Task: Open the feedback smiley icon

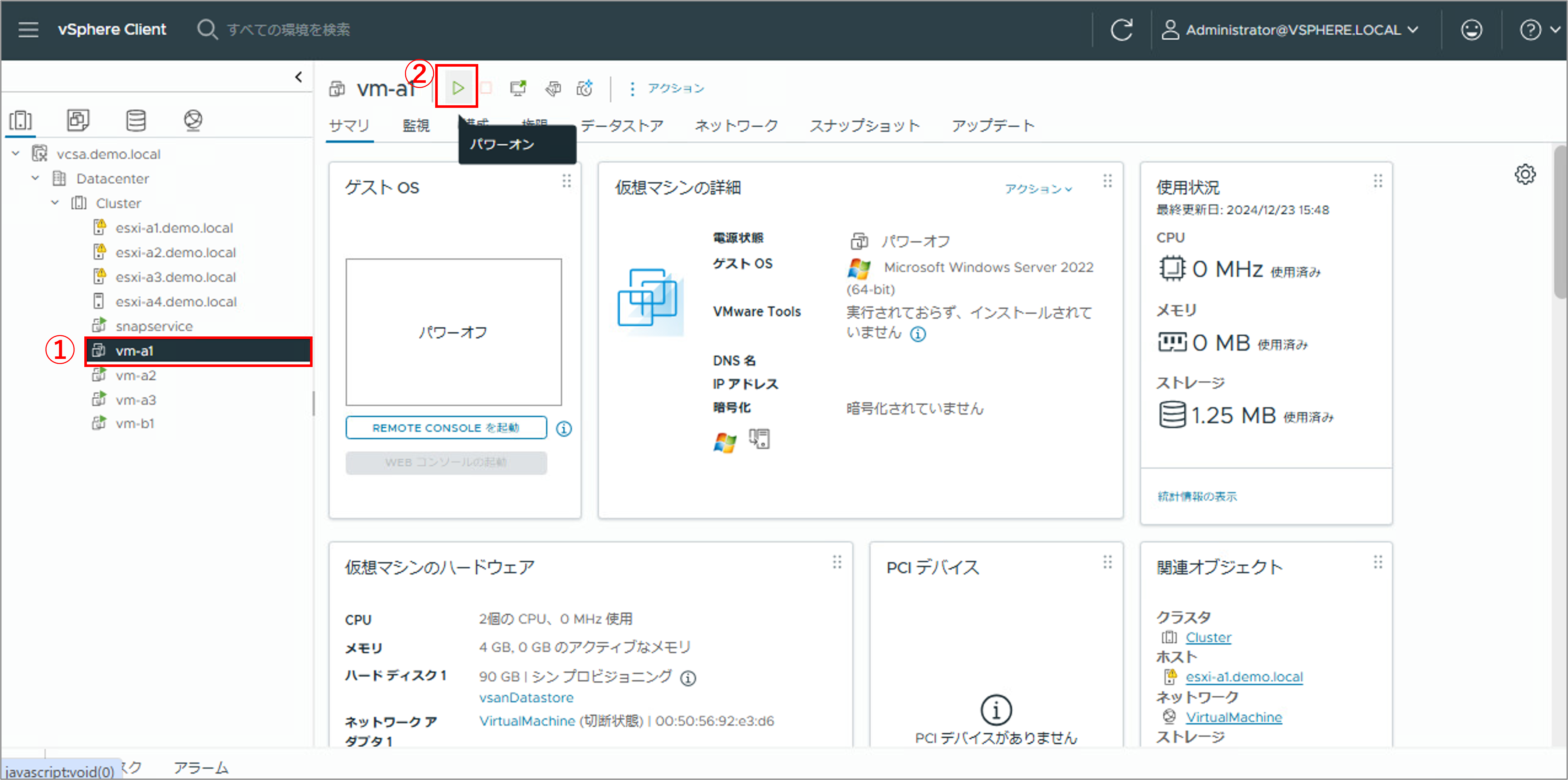Action: [1471, 30]
